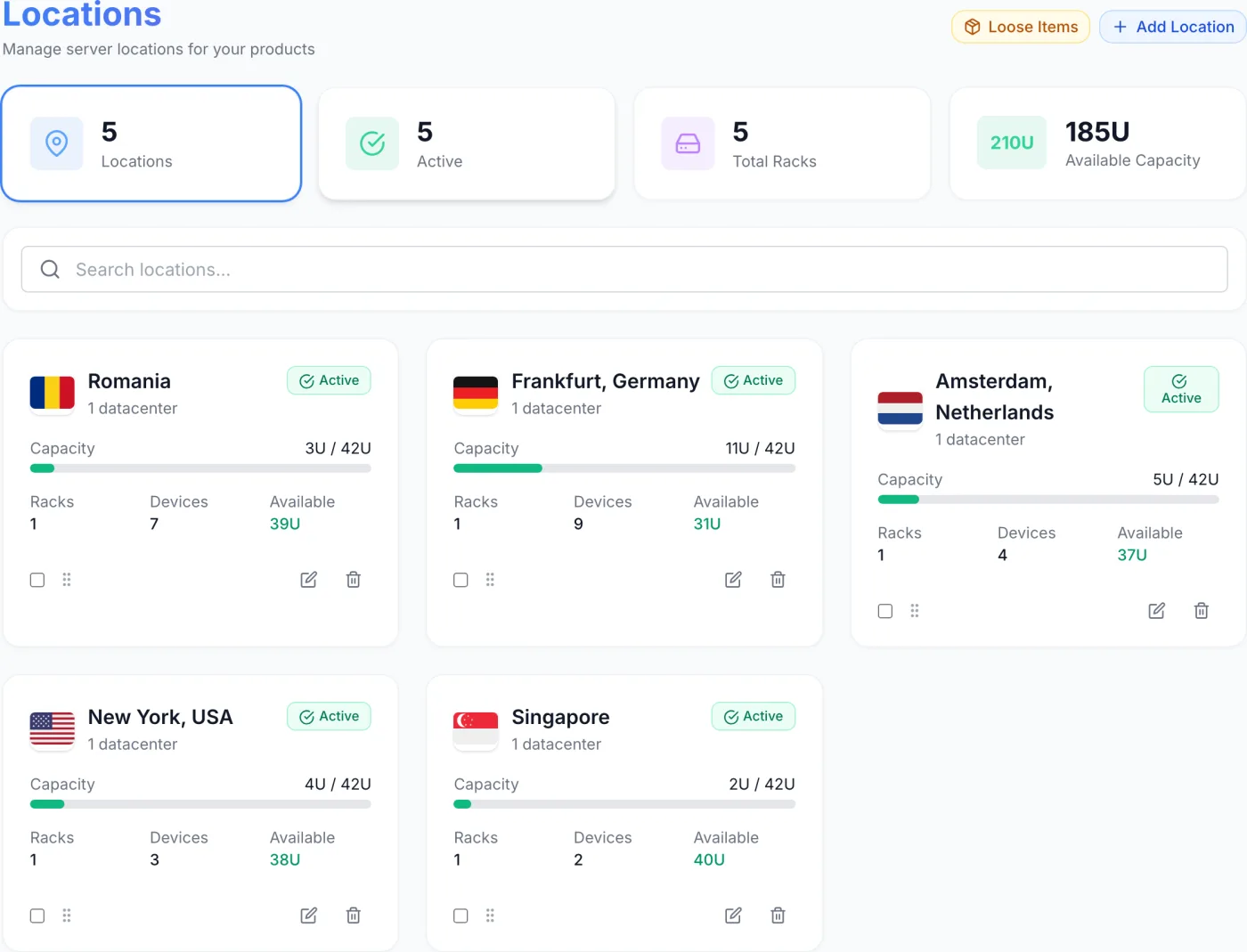Screen dimensions: 1247x952
Task: Click Frankfurt card drag handle
Action: point(490,580)
